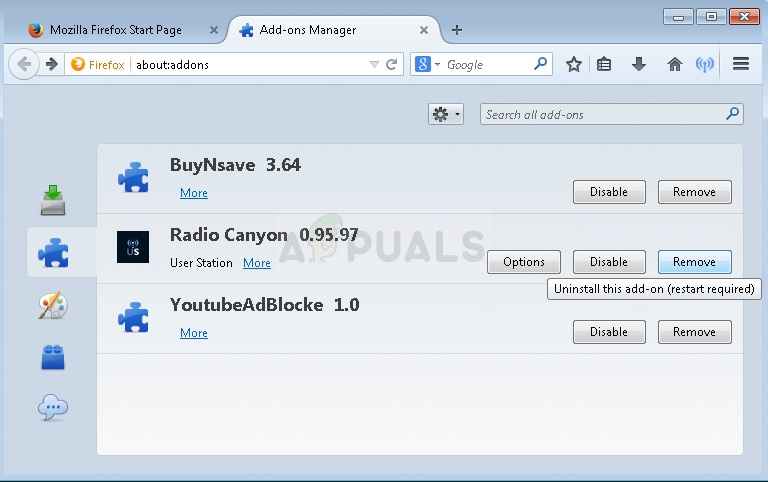Open the add-ons tools gear dropdown
The image size is (768, 482).
pos(446,114)
